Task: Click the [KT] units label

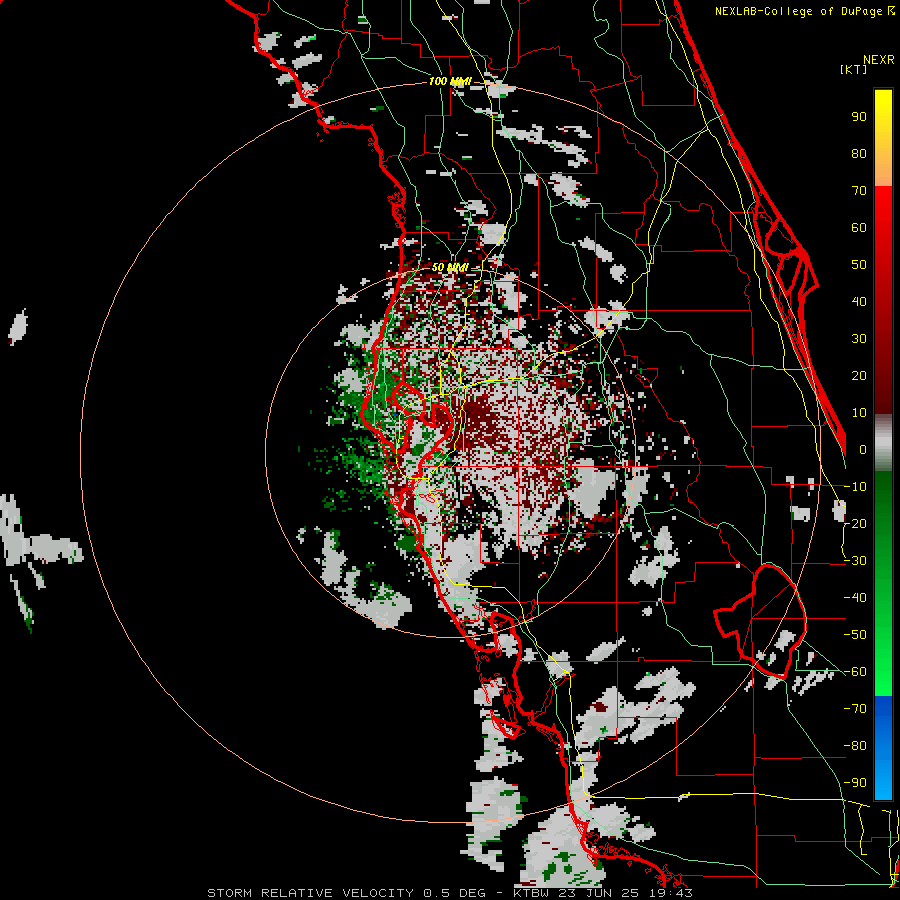Action: pyautogui.click(x=853, y=69)
